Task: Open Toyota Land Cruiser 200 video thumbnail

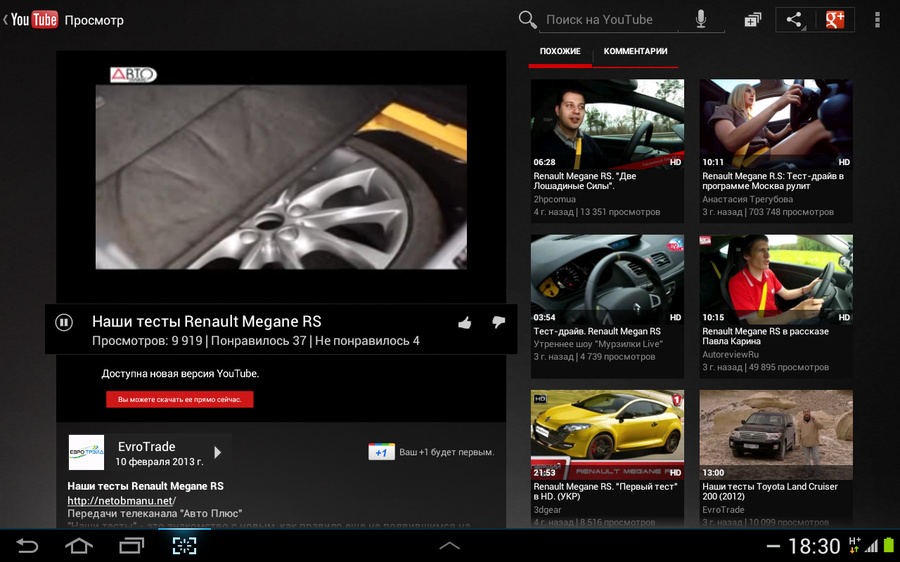Action: [776, 435]
